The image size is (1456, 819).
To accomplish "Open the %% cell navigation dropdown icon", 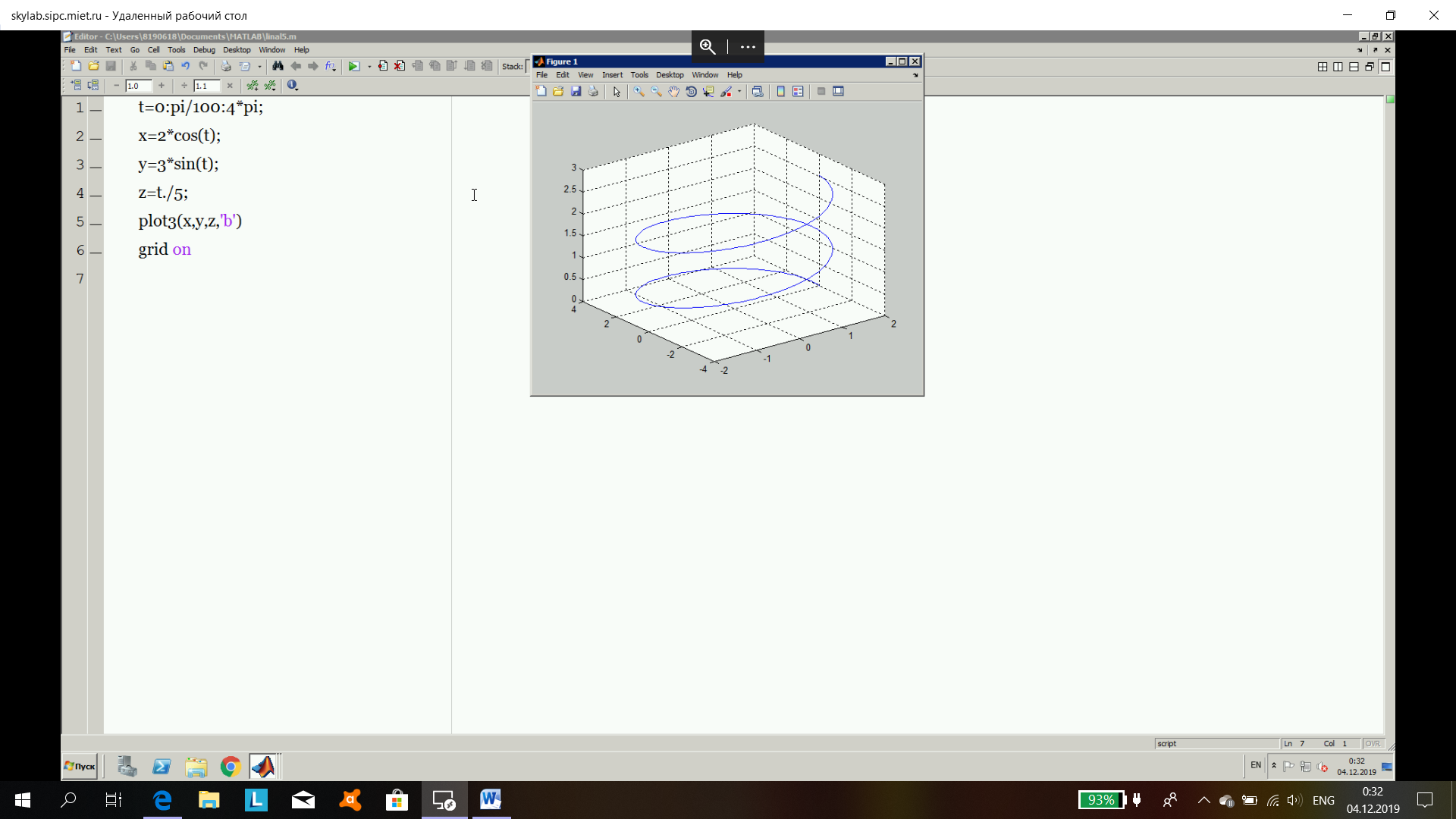I will tap(271, 86).
